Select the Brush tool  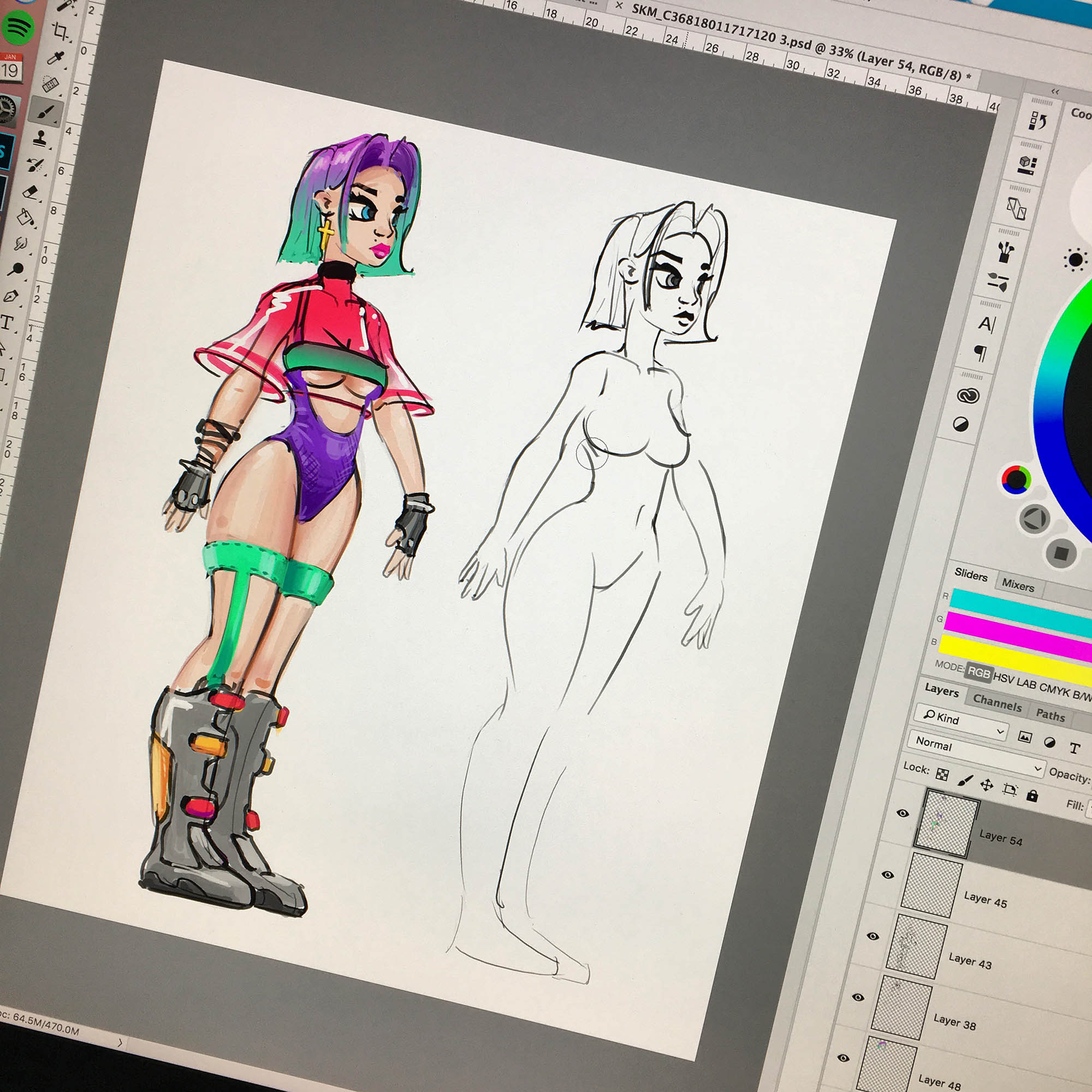(x=46, y=111)
